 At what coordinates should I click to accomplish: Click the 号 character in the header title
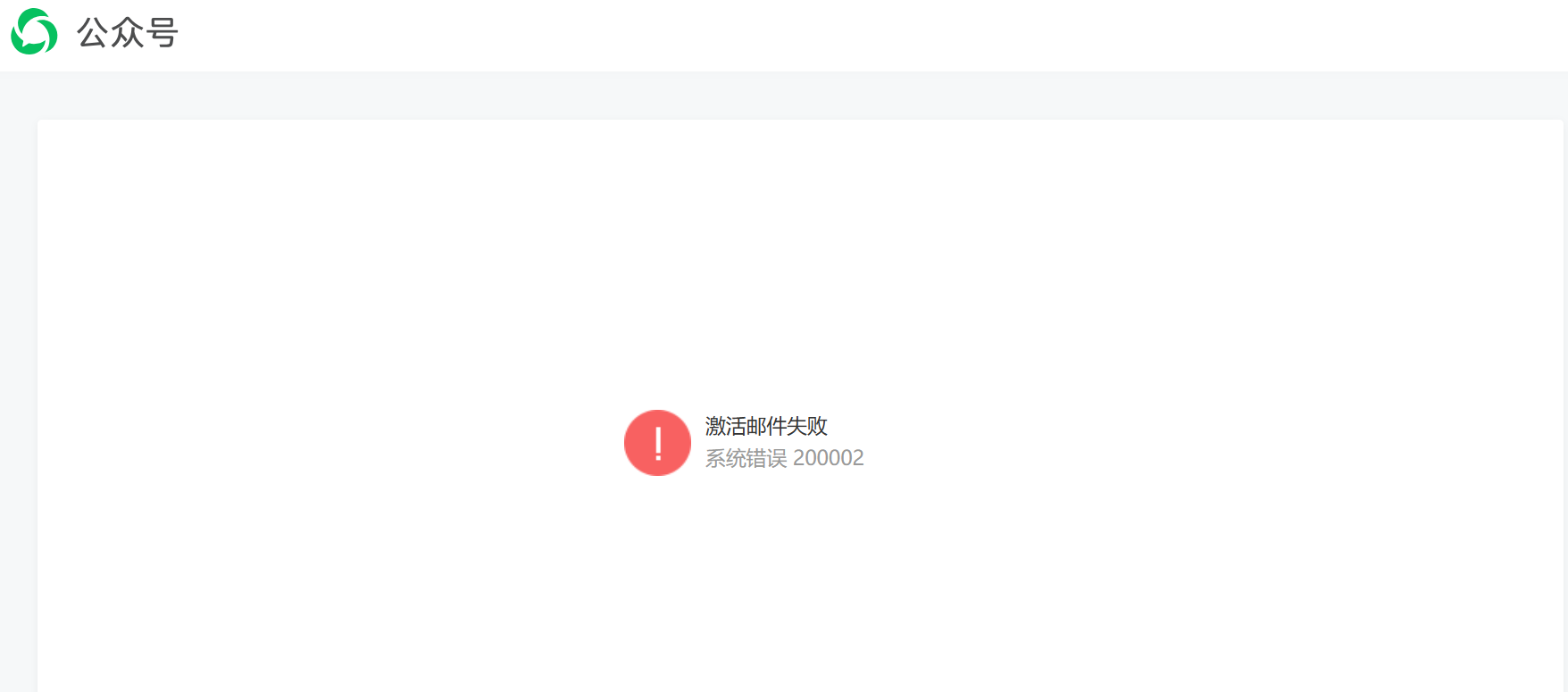click(x=163, y=33)
